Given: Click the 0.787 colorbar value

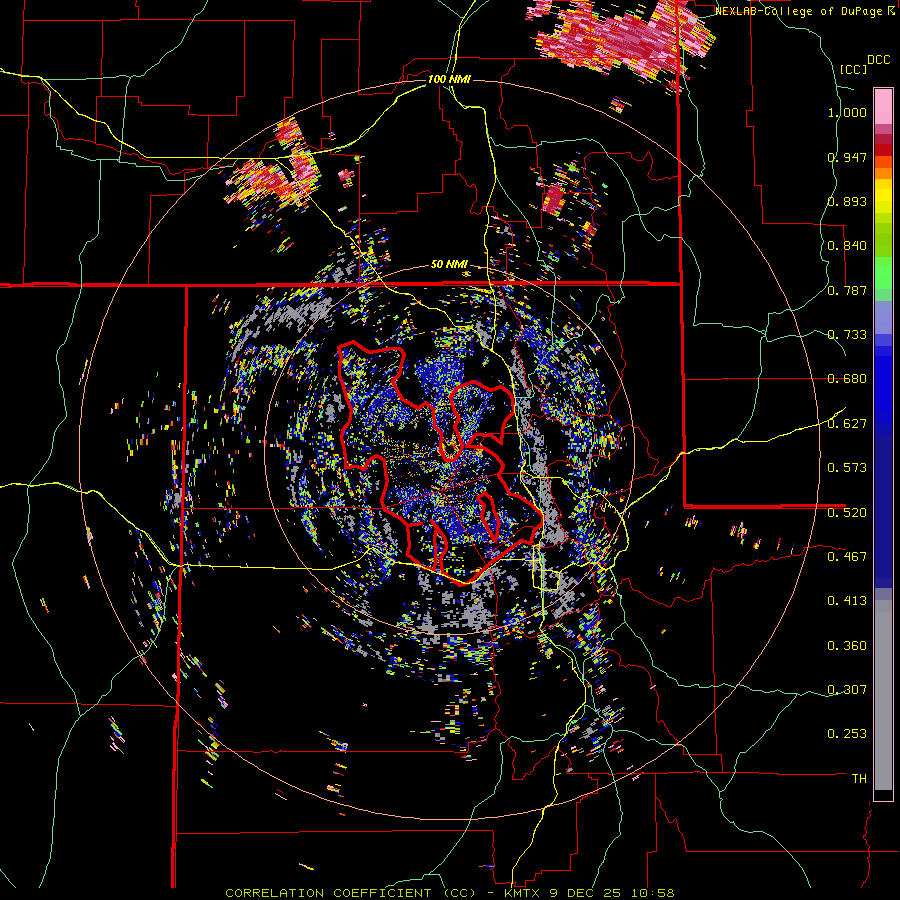Looking at the screenshot, I should [x=847, y=290].
